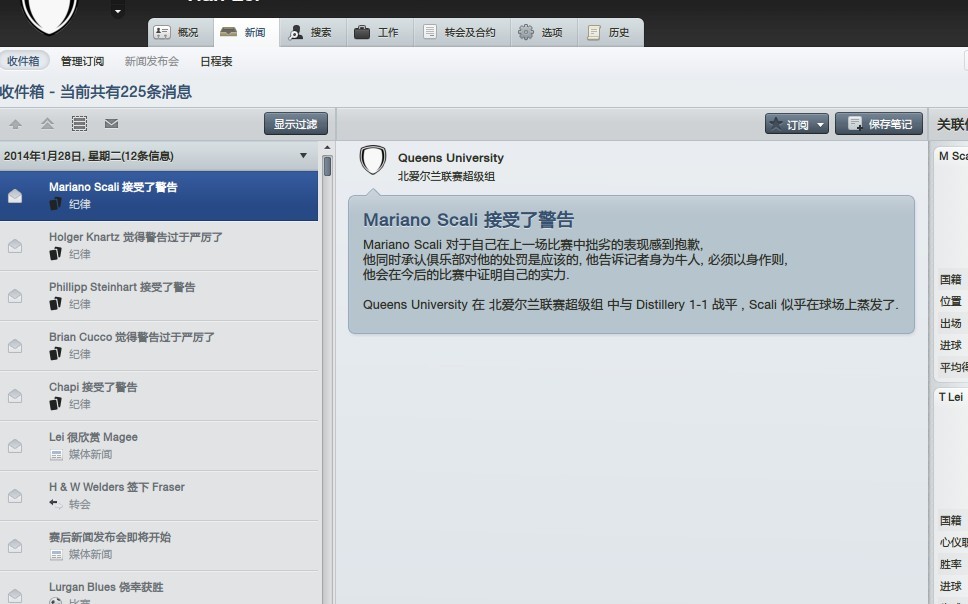The image size is (968, 604).
Task: Click the club shield logo at top left
Action: point(49,15)
